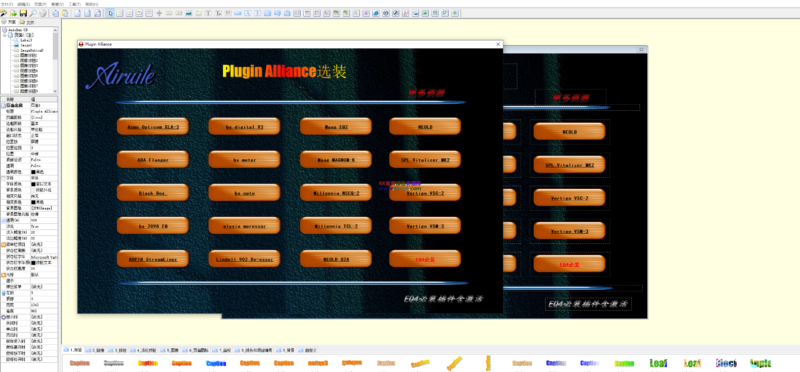Image resolution: width=800 pixels, height=372 pixels.
Task: Select the arrow pointer tool
Action: tap(110, 13)
